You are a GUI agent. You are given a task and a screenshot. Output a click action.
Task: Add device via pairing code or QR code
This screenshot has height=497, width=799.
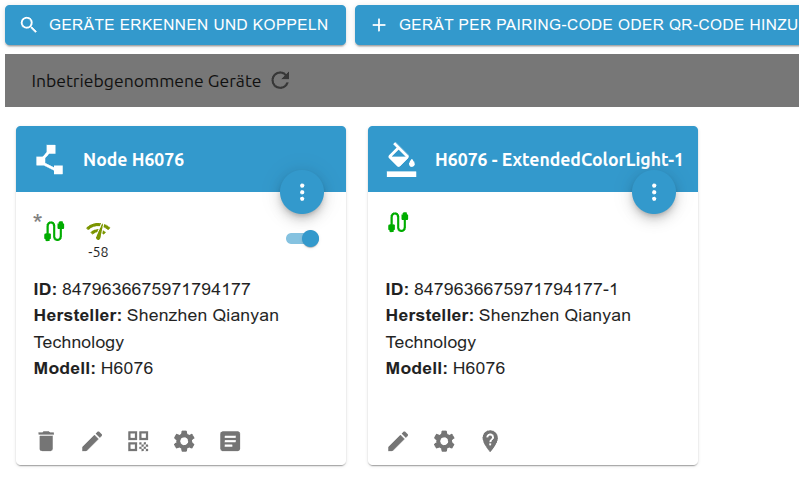(576, 25)
